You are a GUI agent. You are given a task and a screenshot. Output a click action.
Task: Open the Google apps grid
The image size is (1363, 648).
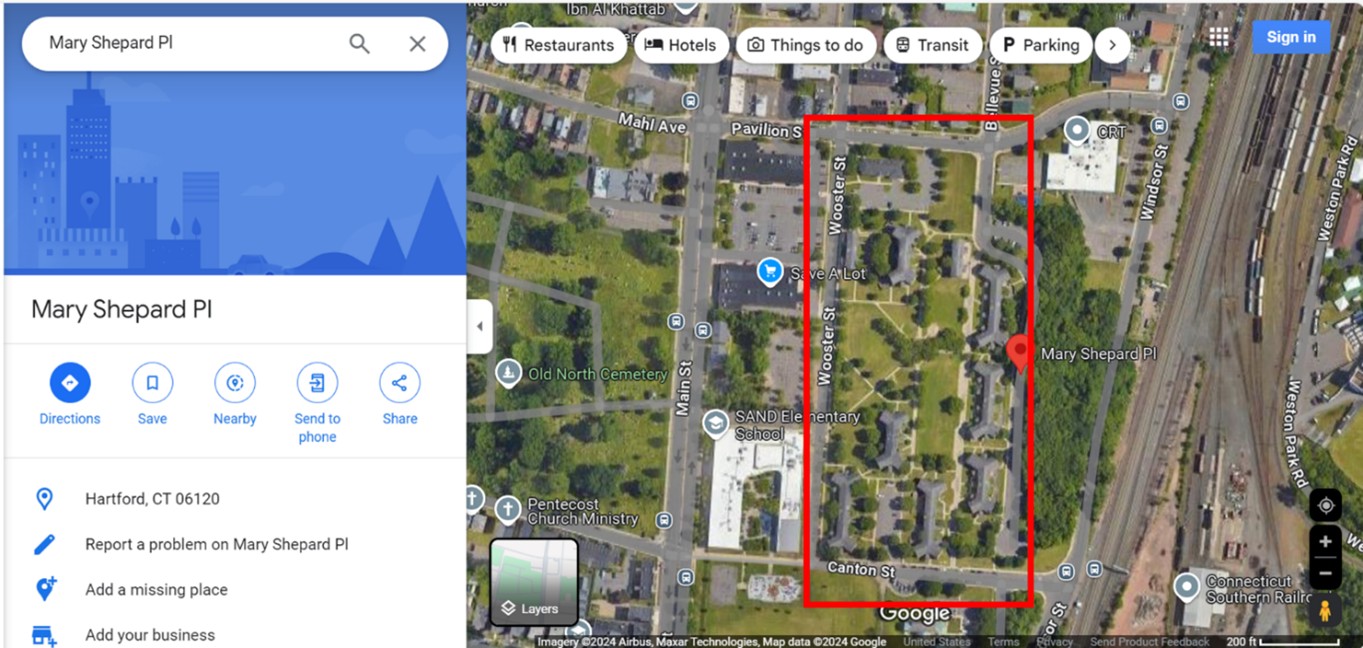(1218, 37)
